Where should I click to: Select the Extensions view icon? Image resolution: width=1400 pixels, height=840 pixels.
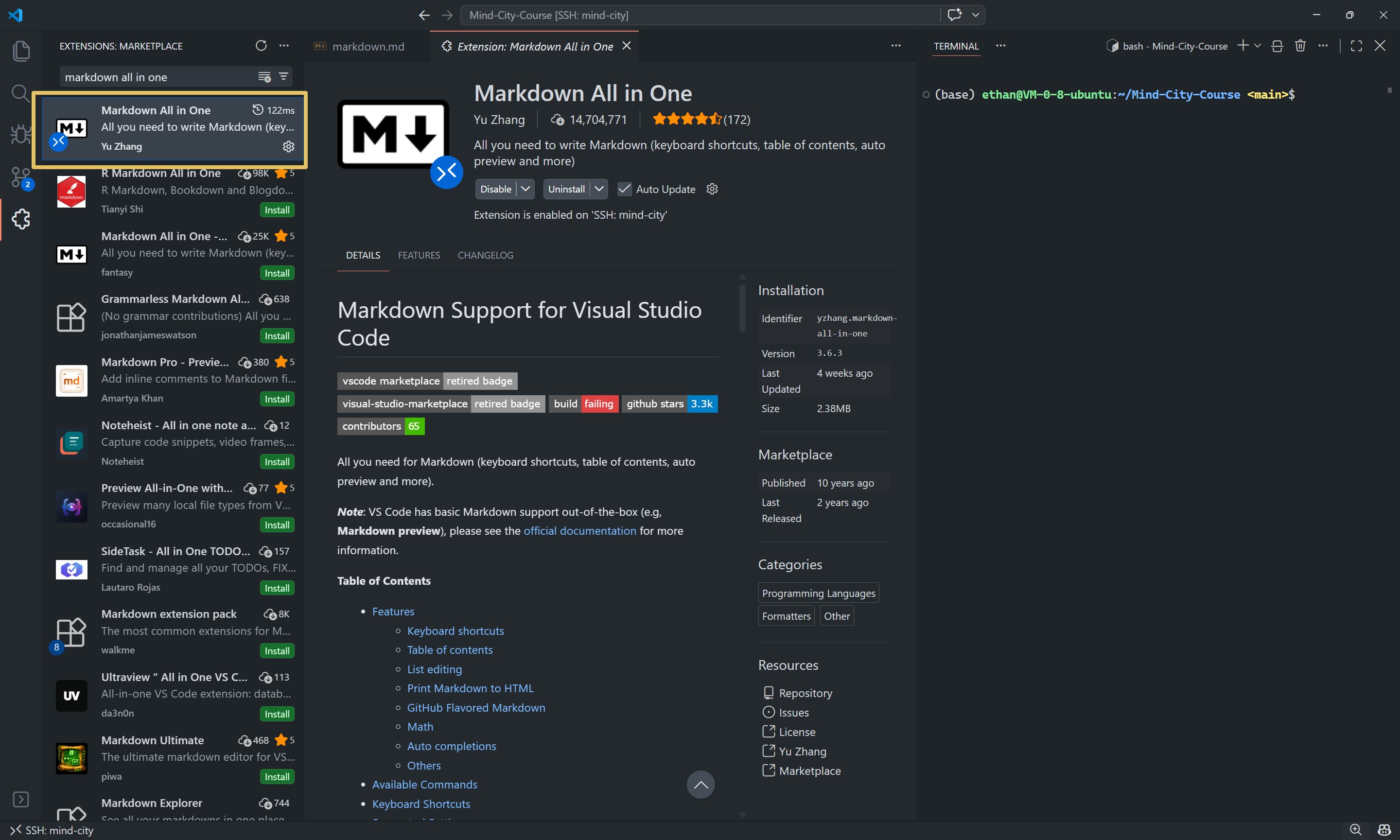21,219
